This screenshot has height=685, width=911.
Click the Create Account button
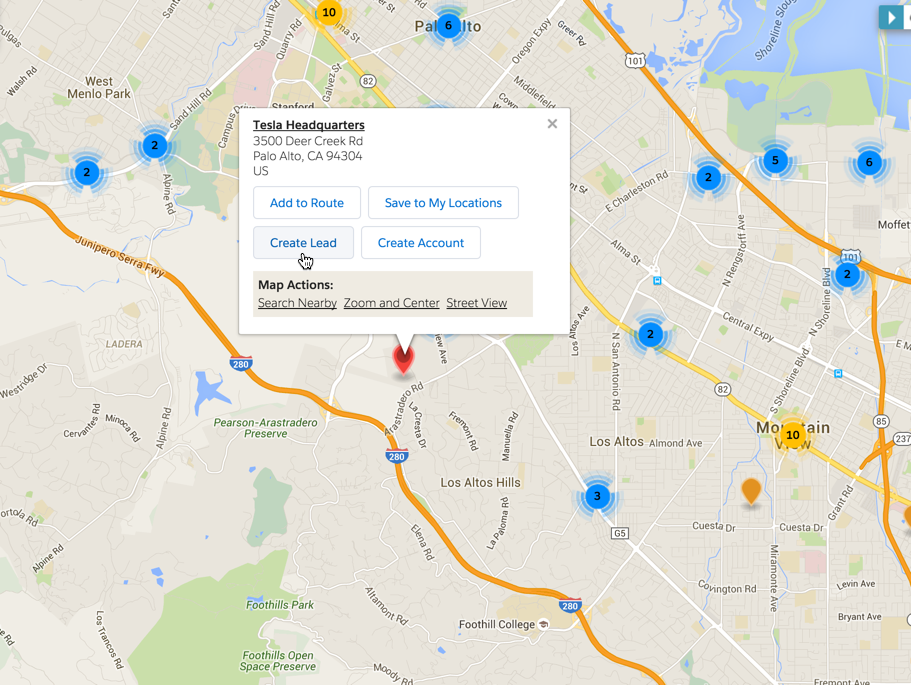(x=421, y=243)
